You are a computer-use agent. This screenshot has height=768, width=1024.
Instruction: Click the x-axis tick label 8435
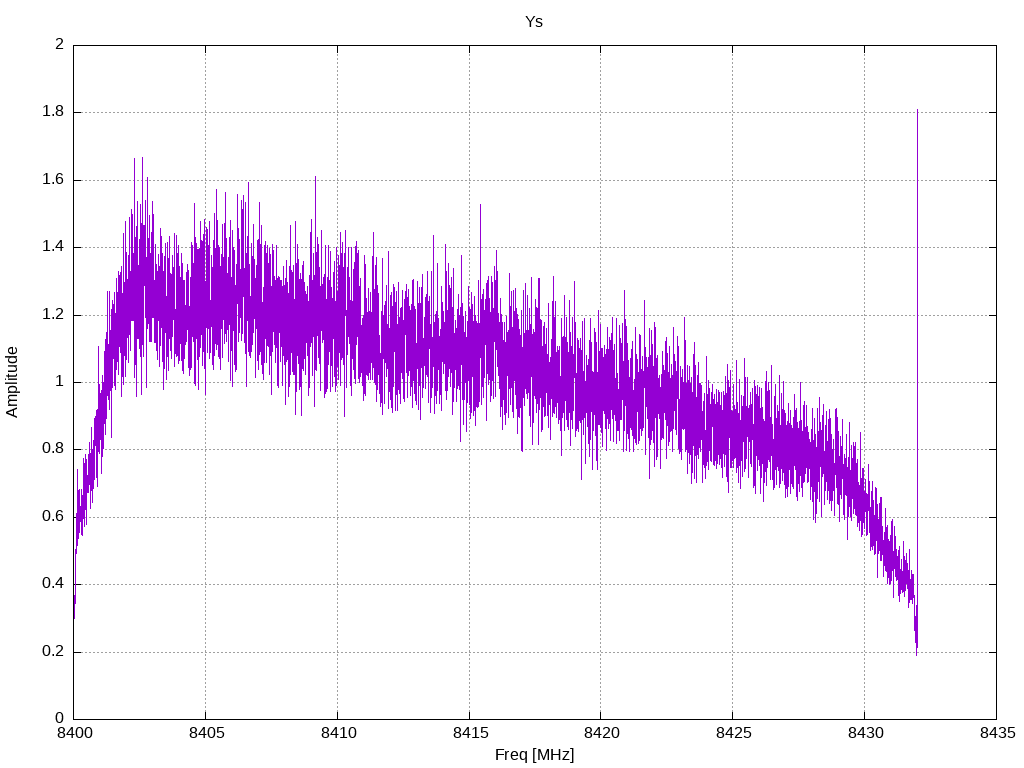point(997,733)
